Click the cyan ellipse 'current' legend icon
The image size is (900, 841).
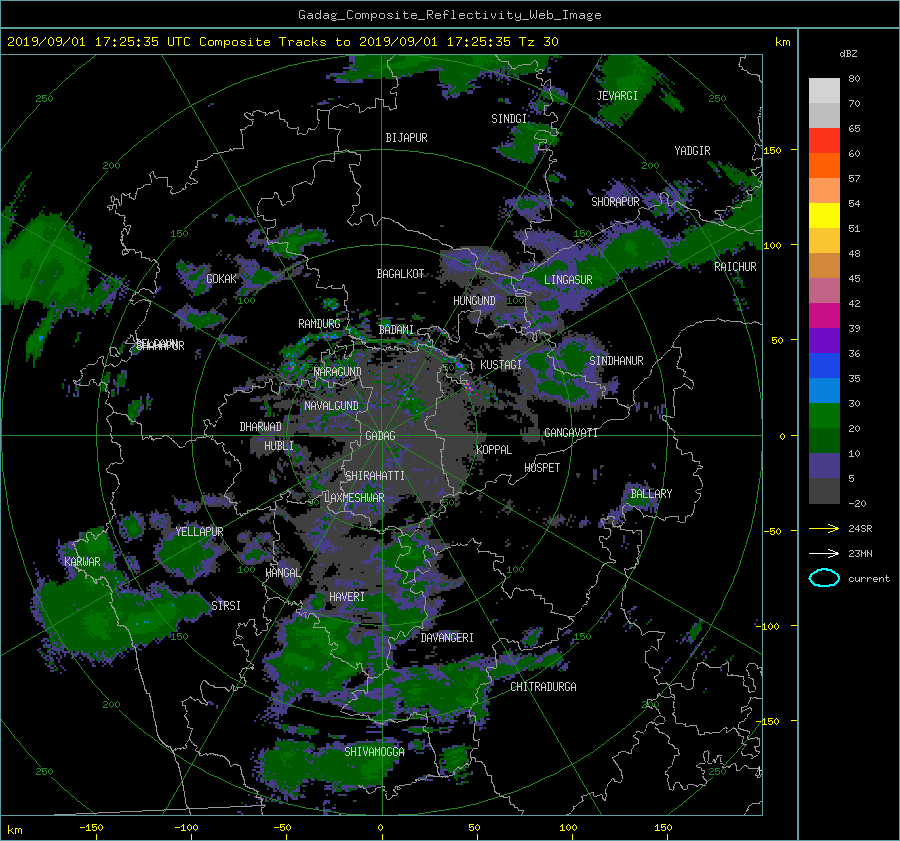click(824, 578)
